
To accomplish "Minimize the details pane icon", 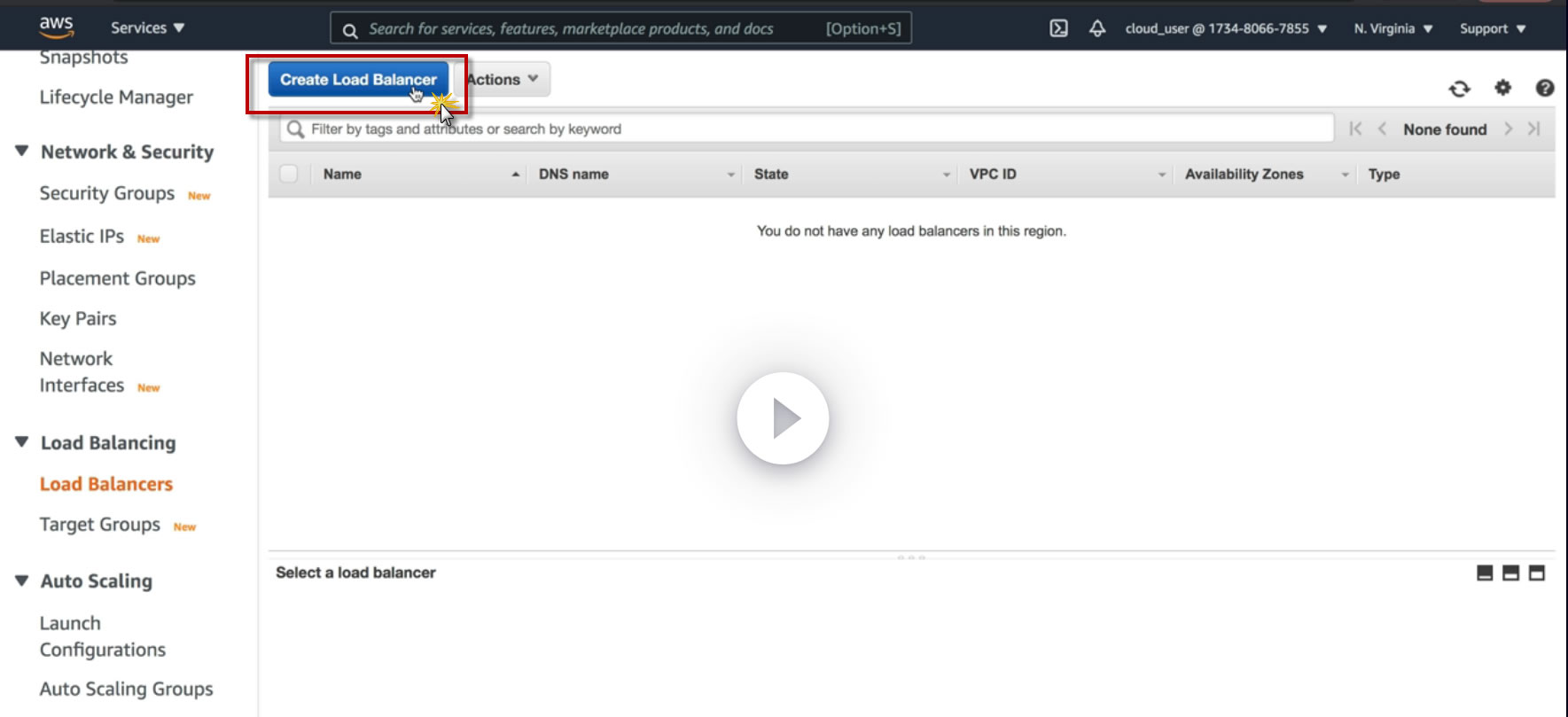I will [x=1485, y=573].
